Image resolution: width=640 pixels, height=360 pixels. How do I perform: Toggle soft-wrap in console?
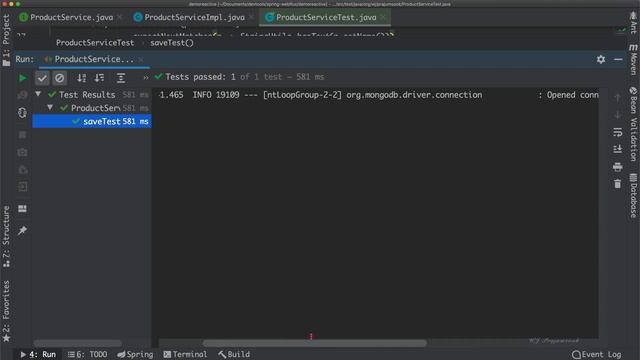pos(618,132)
